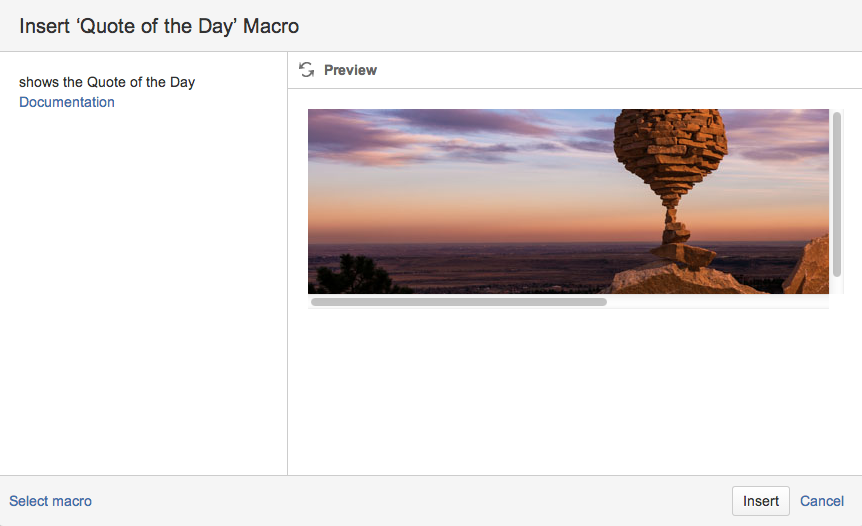Click the preview's vertical scrollbar thumb

837,193
